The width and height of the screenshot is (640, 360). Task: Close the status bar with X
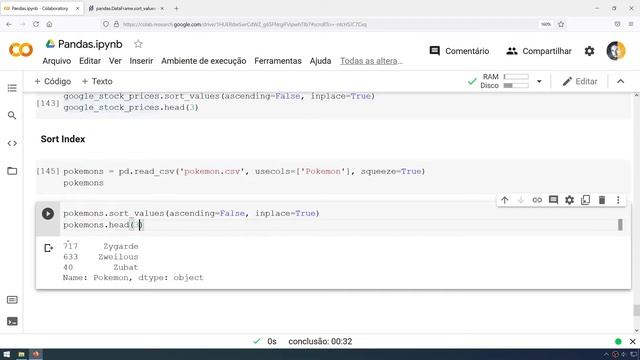point(633,341)
